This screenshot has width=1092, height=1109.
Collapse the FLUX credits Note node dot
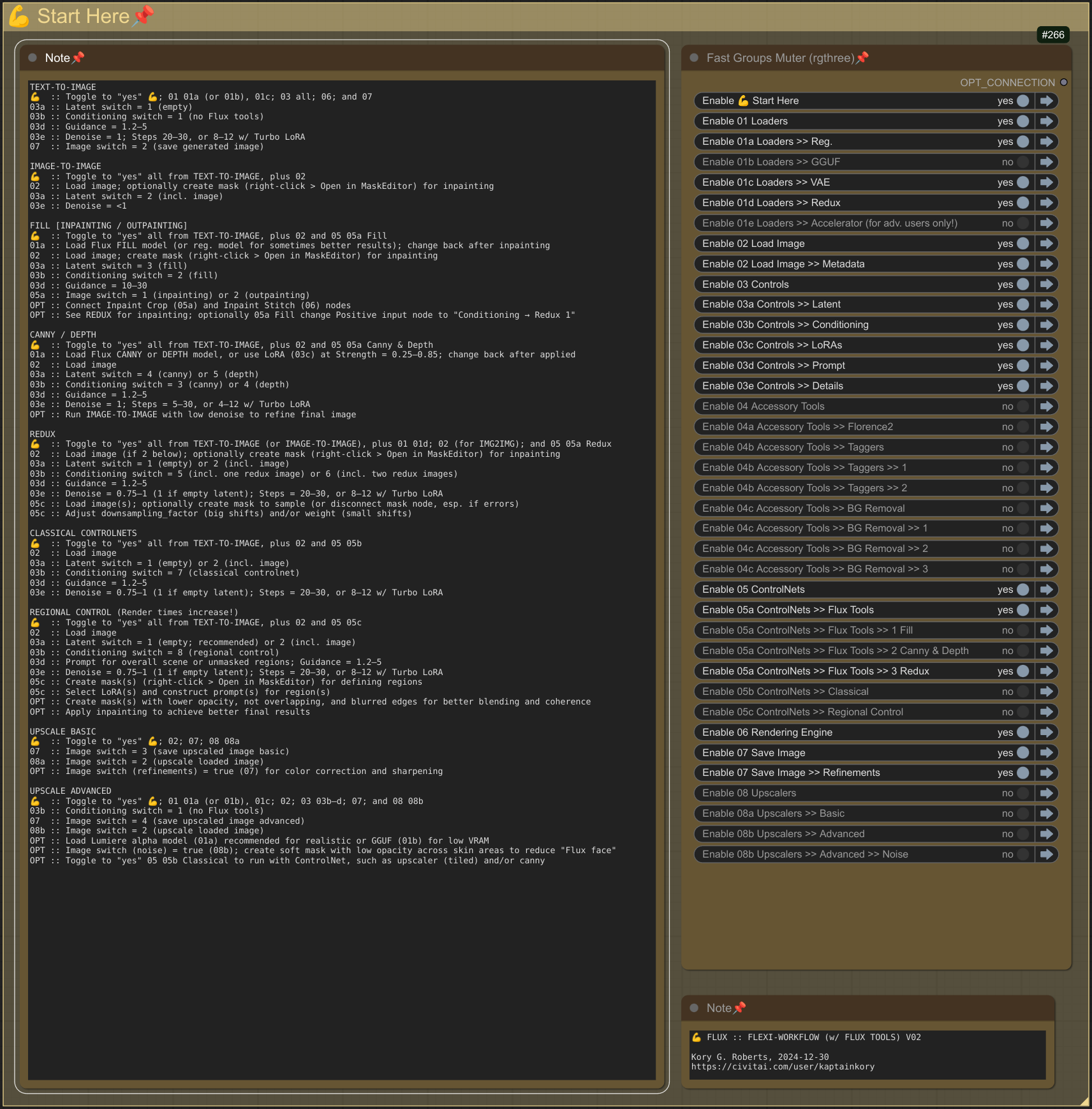point(694,1008)
